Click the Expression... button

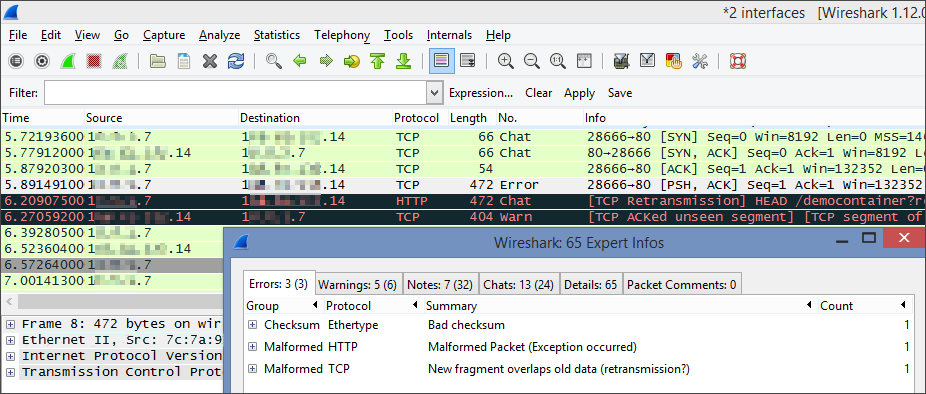pos(481,93)
